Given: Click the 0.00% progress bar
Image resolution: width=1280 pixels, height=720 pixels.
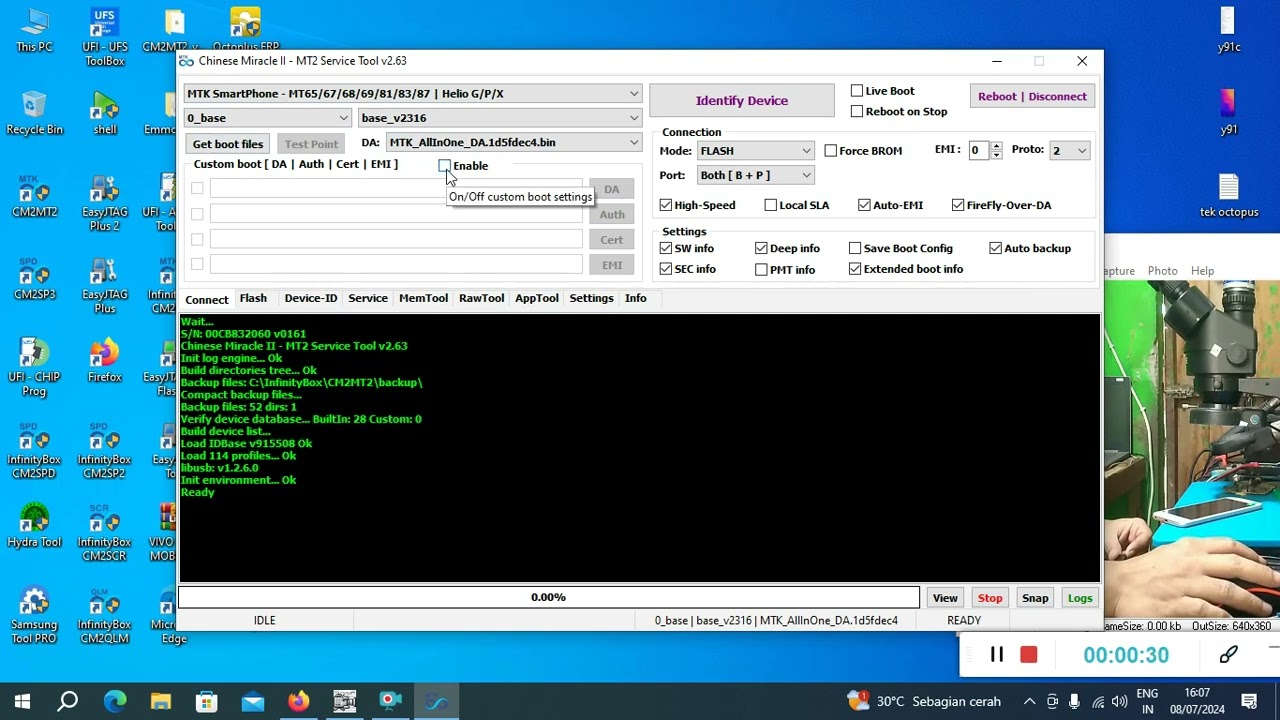Looking at the screenshot, I should pos(548,598).
